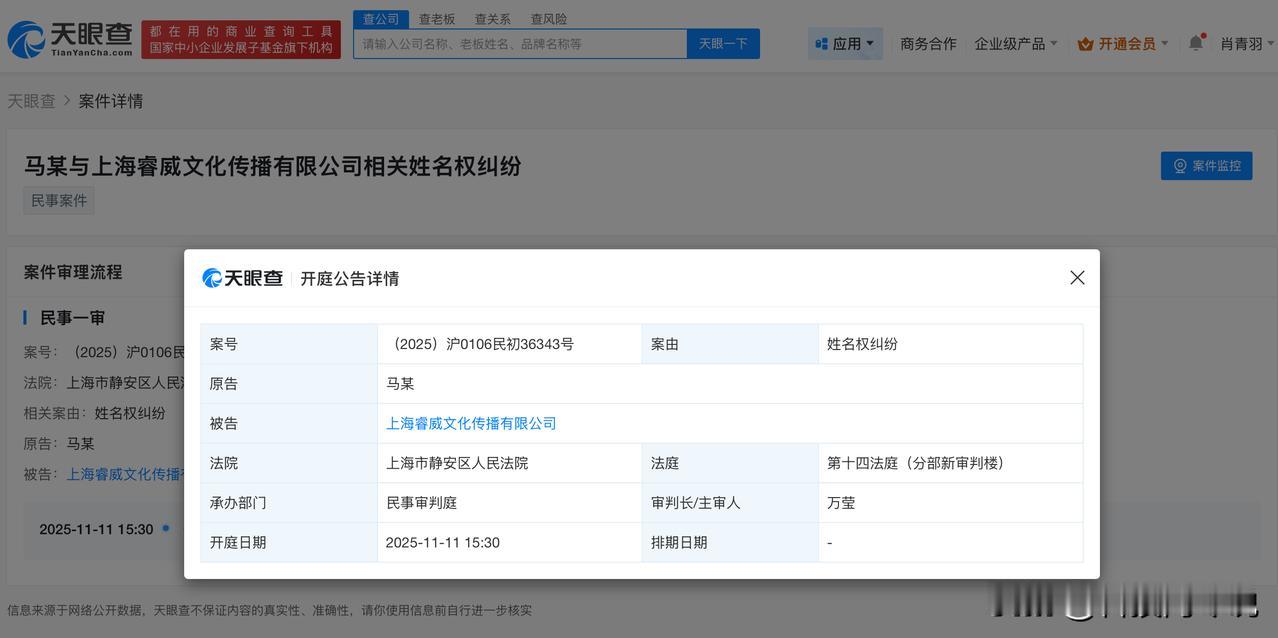
Task: Click the judge name 万莹 cell
Action: point(950,503)
